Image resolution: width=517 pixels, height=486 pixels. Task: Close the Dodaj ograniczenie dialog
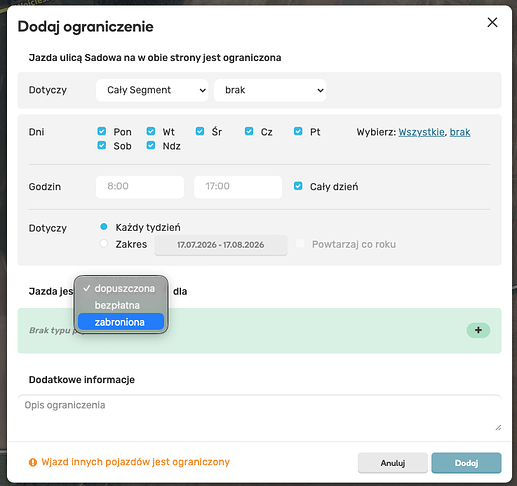coord(492,23)
